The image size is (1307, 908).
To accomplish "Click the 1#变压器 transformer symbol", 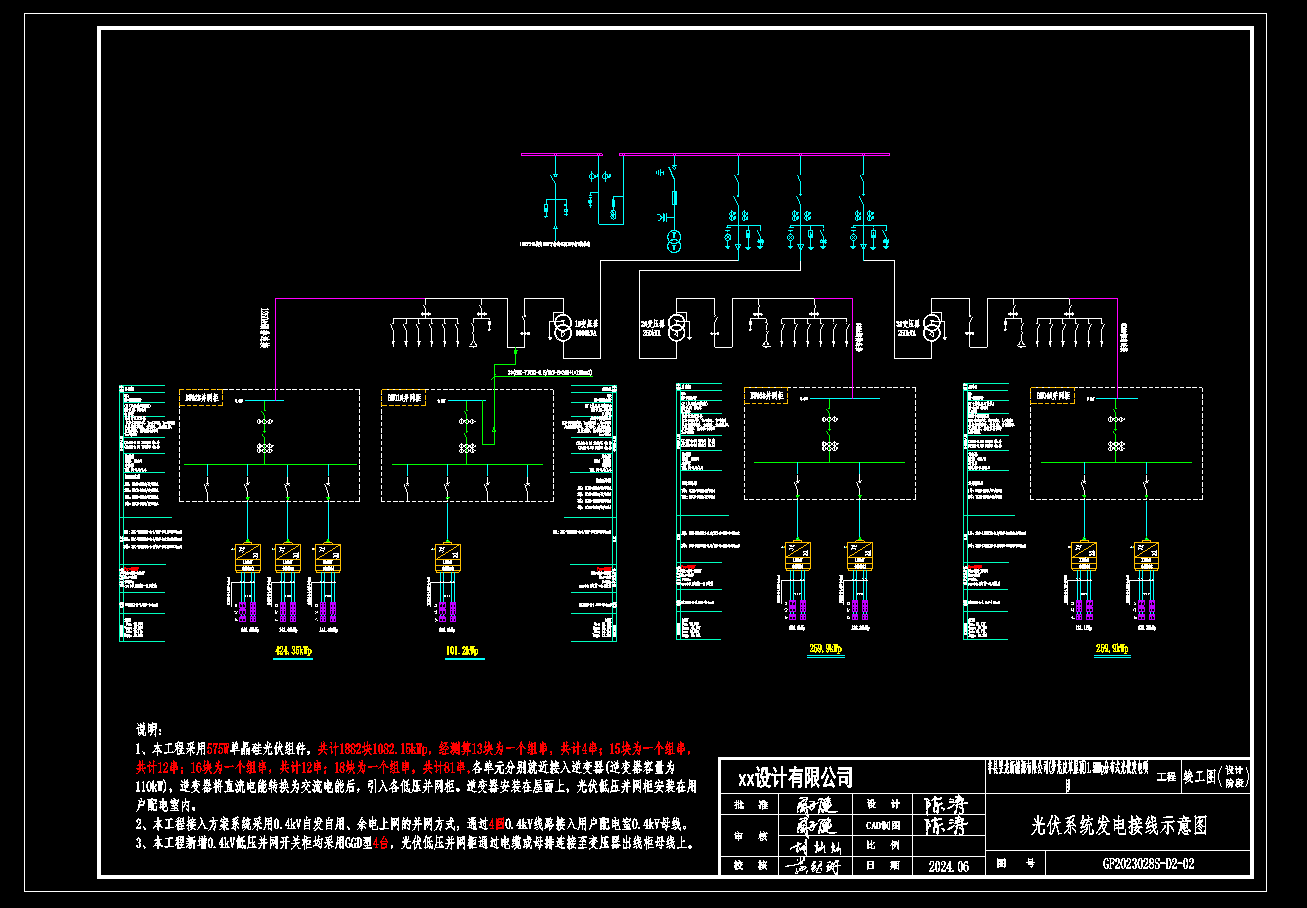I will tap(561, 326).
